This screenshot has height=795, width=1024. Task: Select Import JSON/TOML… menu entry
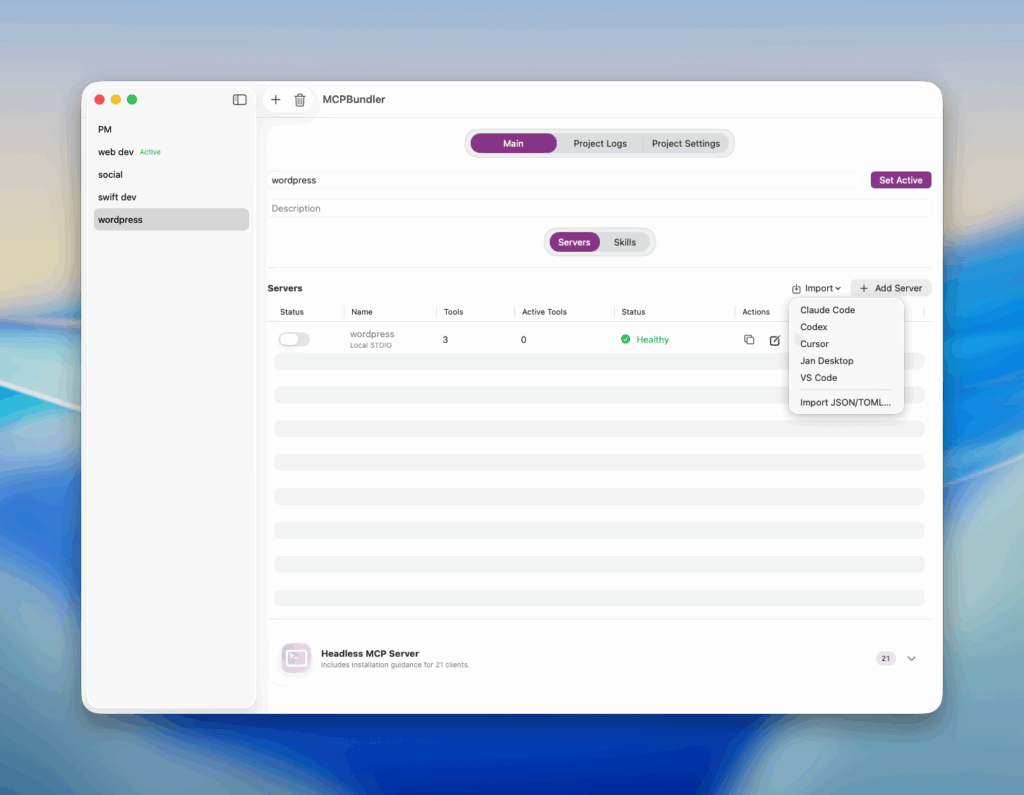(x=845, y=403)
